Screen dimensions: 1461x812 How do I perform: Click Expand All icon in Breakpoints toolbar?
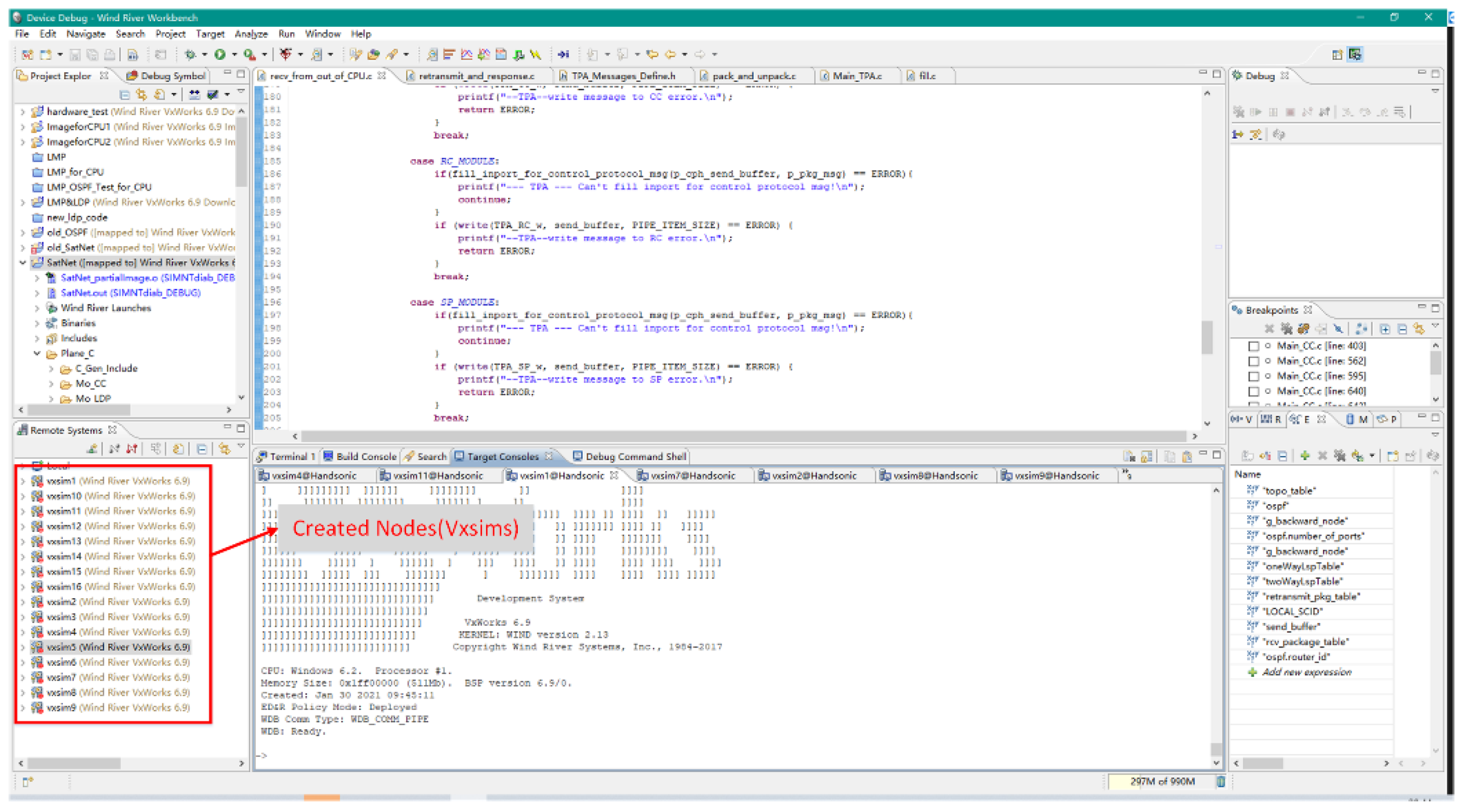pos(1385,329)
